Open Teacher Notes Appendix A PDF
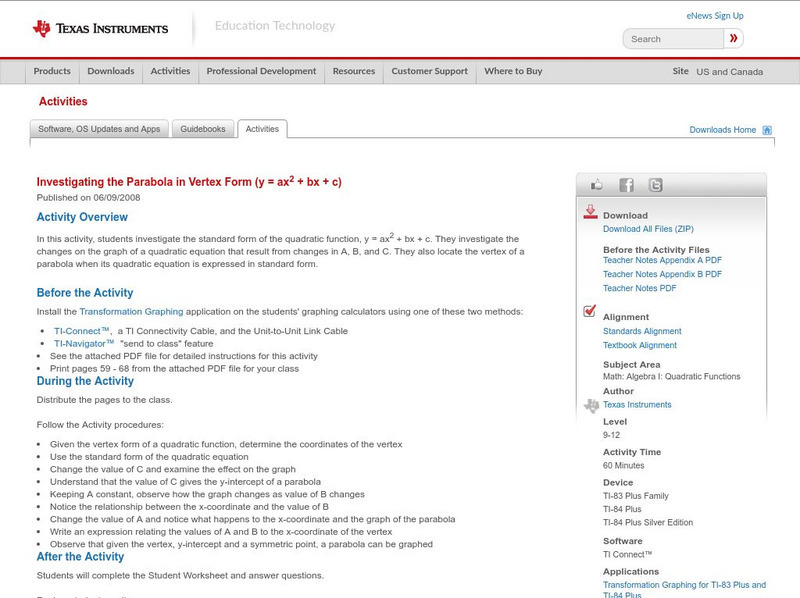The height and width of the screenshot is (598, 800). pos(662,260)
